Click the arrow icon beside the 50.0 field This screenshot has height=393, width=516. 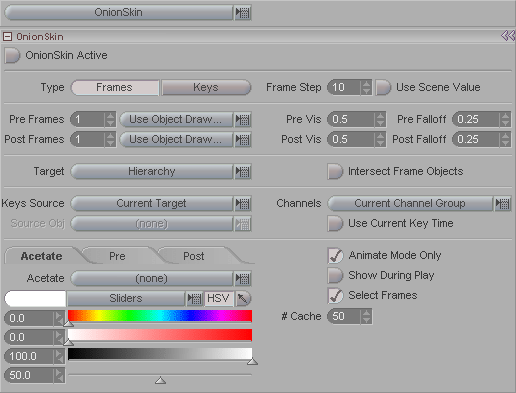(59, 375)
